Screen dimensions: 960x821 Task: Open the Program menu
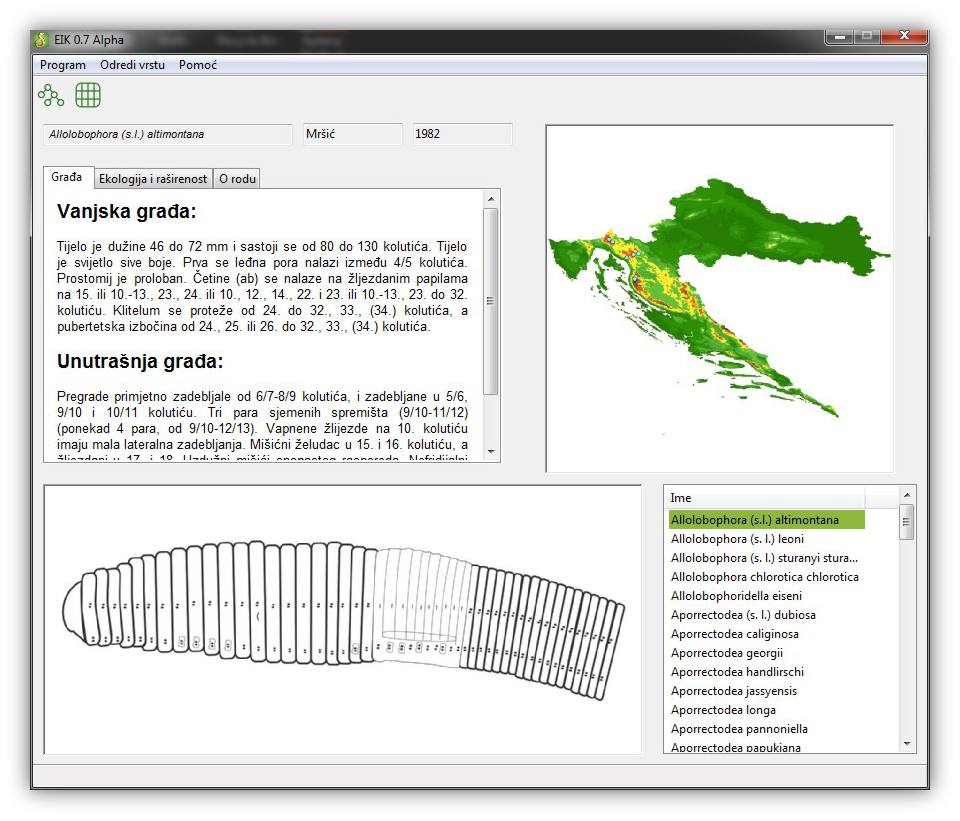pos(62,65)
